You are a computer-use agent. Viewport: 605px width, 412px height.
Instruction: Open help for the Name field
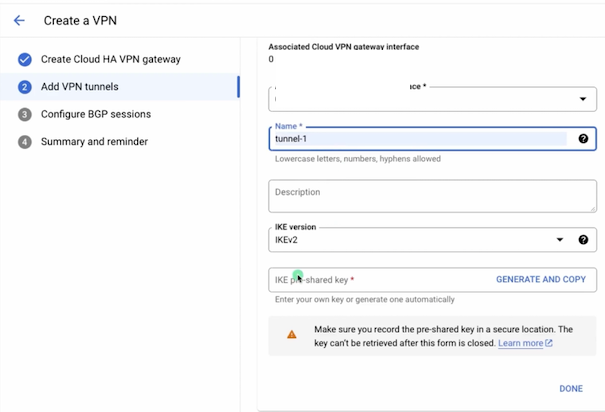pos(583,138)
